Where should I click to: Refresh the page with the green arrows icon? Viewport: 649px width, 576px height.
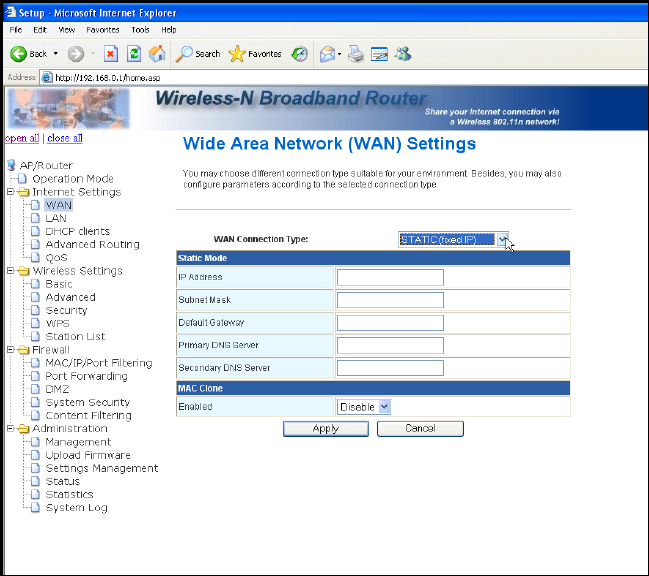pos(134,54)
